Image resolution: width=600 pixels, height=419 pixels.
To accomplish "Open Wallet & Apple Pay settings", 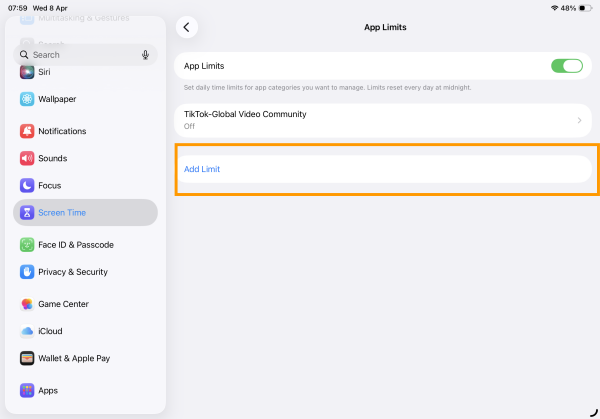I will click(x=85, y=359).
